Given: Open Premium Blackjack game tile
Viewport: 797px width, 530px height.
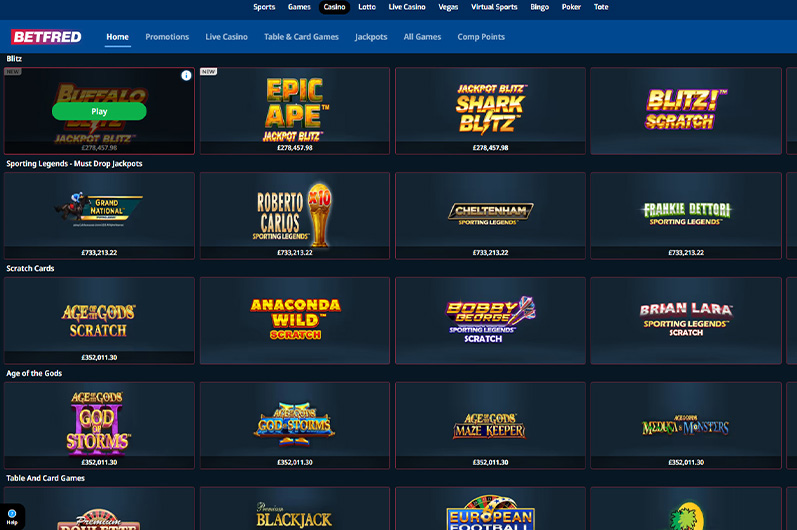Looking at the screenshot, I should 295,509.
